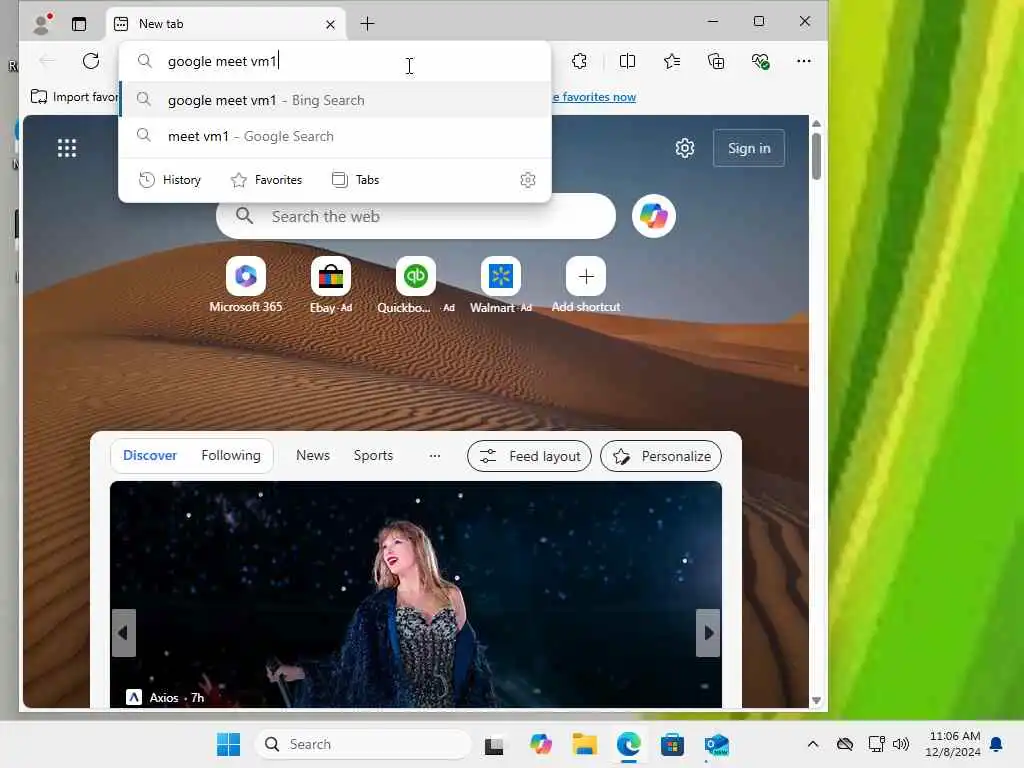
Task: Open the volume speaker tray icon
Action: pyautogui.click(x=901, y=744)
